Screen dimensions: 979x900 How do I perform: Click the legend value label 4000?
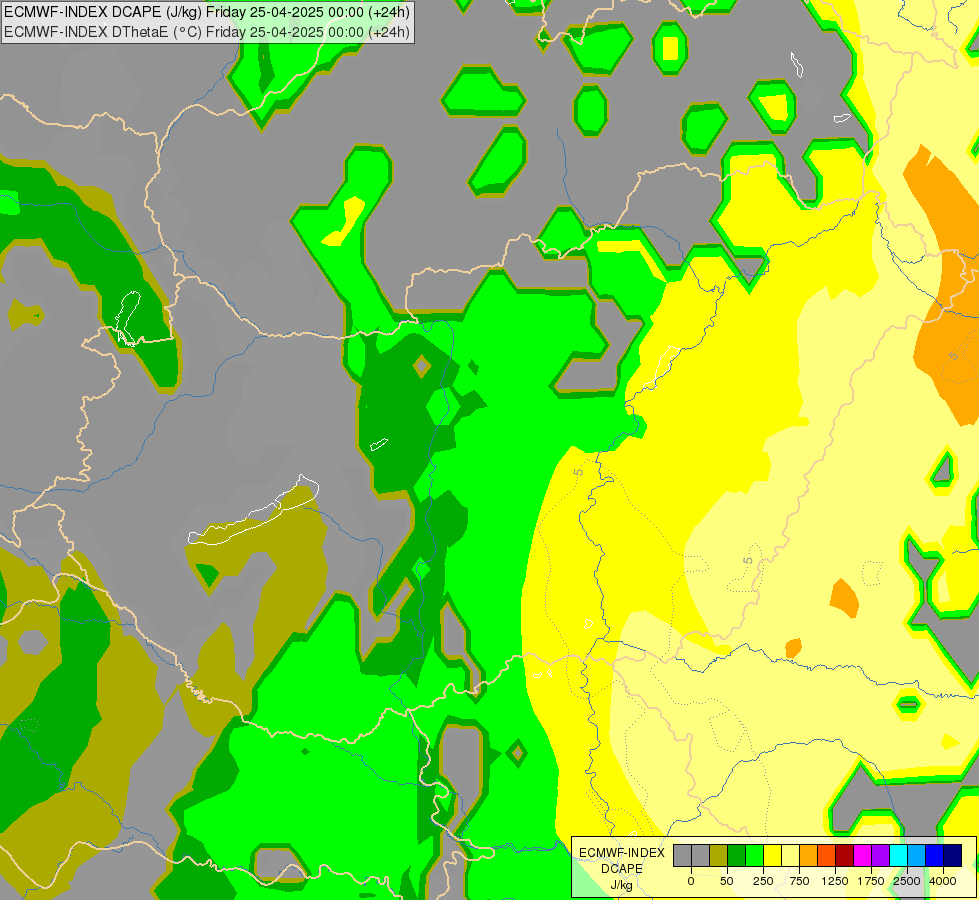coord(943,881)
